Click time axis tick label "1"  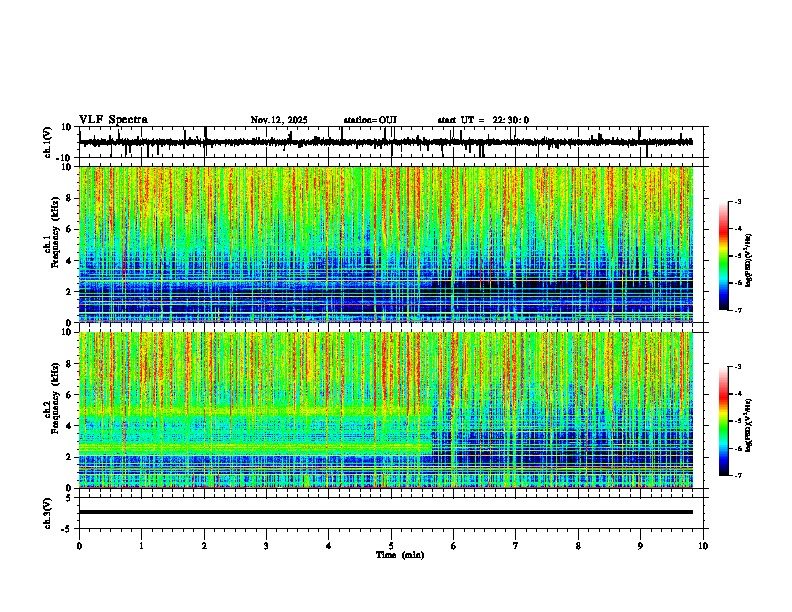click(141, 546)
